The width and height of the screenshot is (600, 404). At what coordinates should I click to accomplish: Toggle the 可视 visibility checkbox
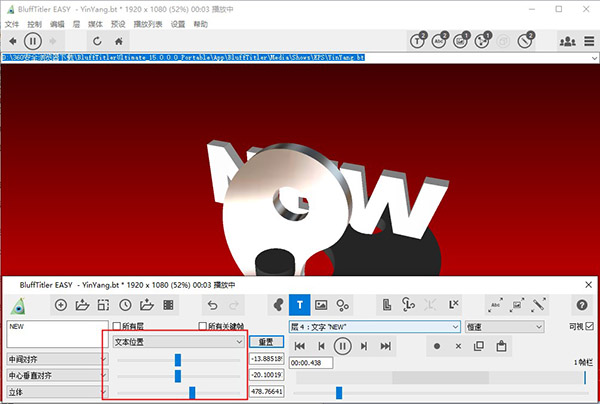(587, 326)
